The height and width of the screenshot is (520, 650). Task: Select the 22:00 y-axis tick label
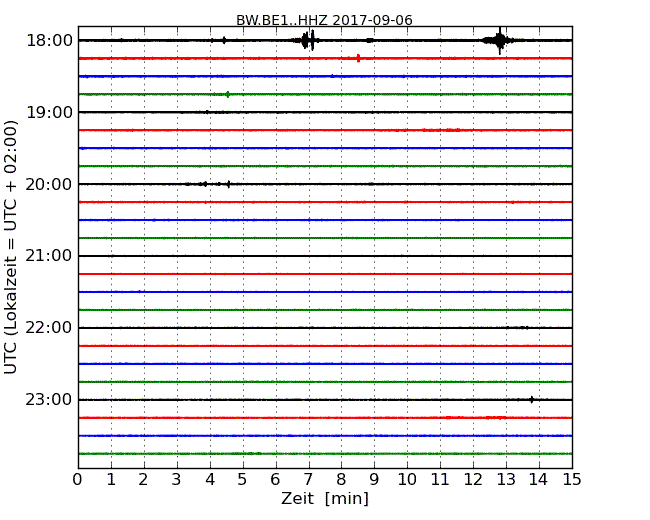point(49,328)
